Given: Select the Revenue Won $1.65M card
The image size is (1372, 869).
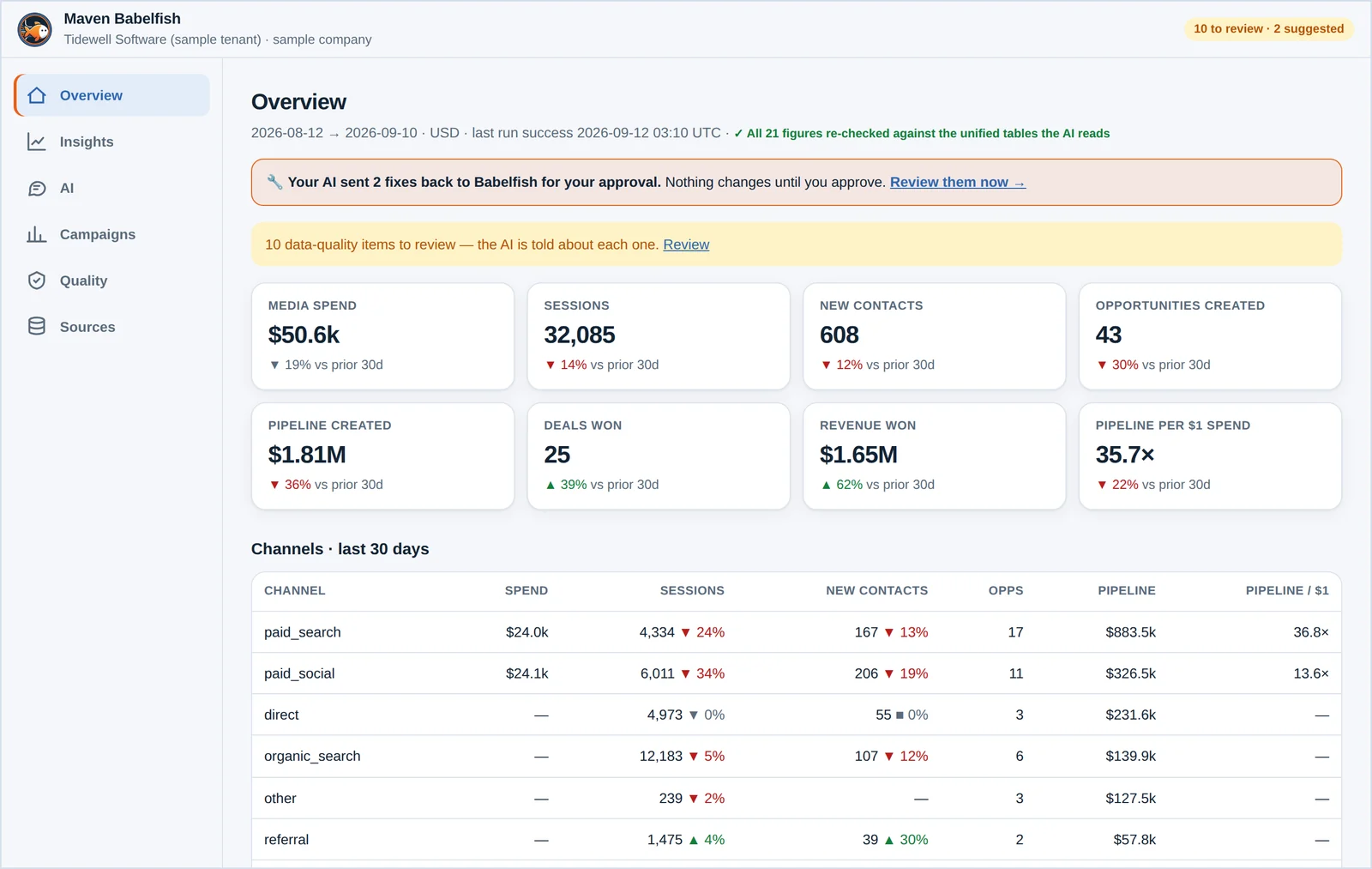Looking at the screenshot, I should click(x=935, y=456).
